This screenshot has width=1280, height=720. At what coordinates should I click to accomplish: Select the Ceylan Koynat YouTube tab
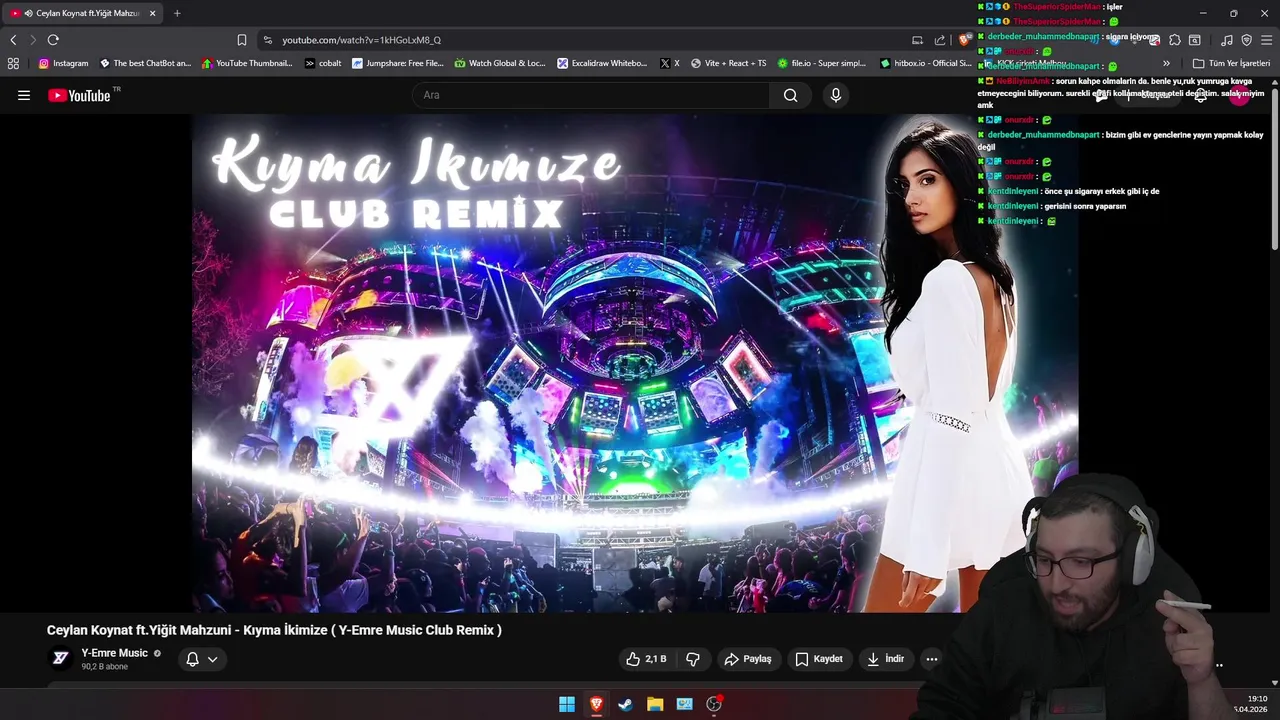[83, 14]
